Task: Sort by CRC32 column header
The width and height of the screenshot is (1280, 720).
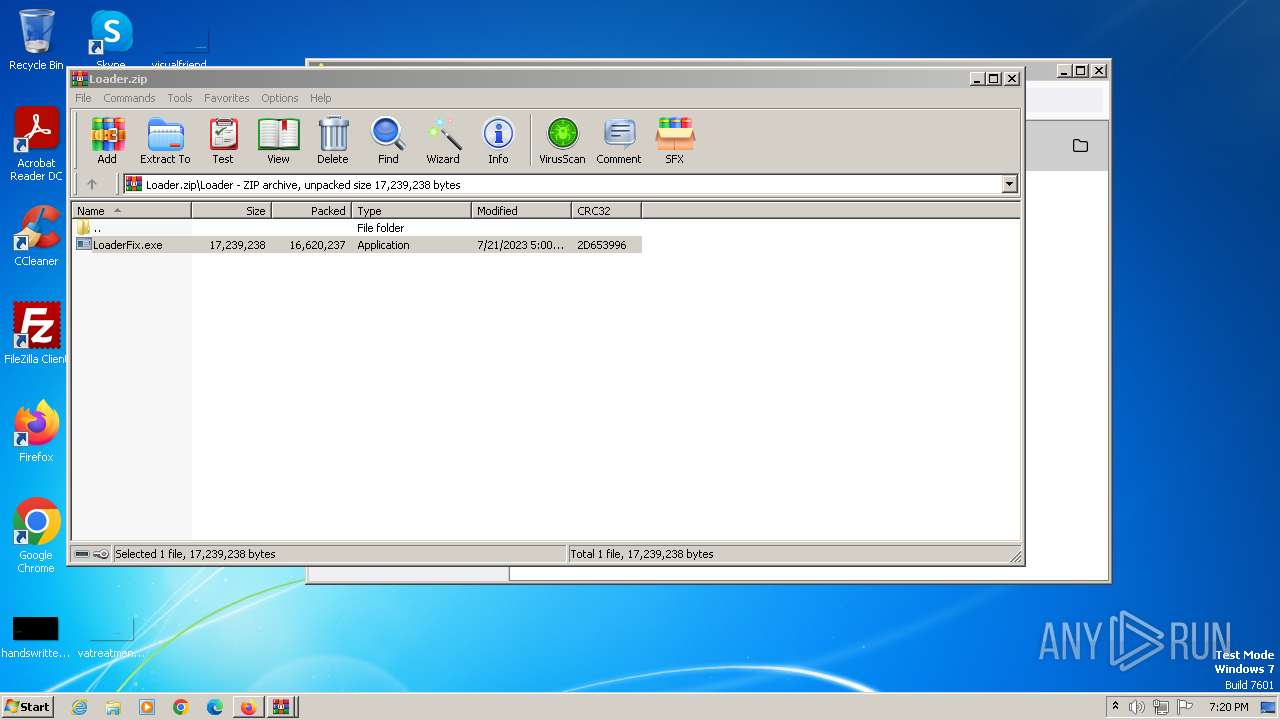Action: coord(606,211)
